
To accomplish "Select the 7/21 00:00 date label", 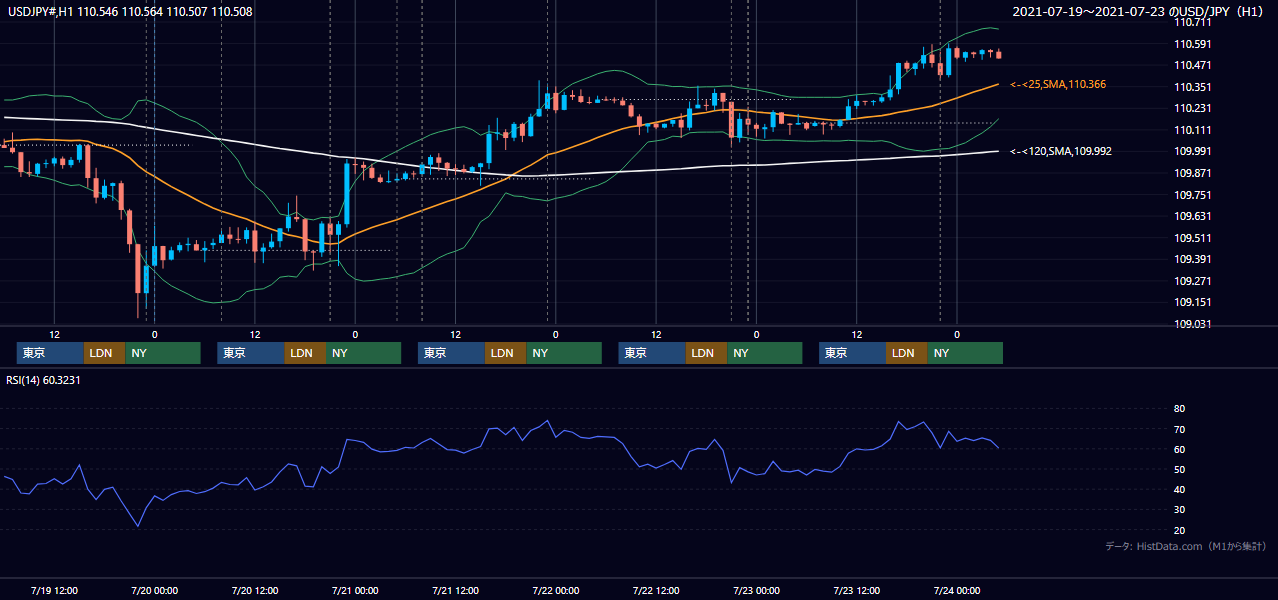I will click(355, 590).
